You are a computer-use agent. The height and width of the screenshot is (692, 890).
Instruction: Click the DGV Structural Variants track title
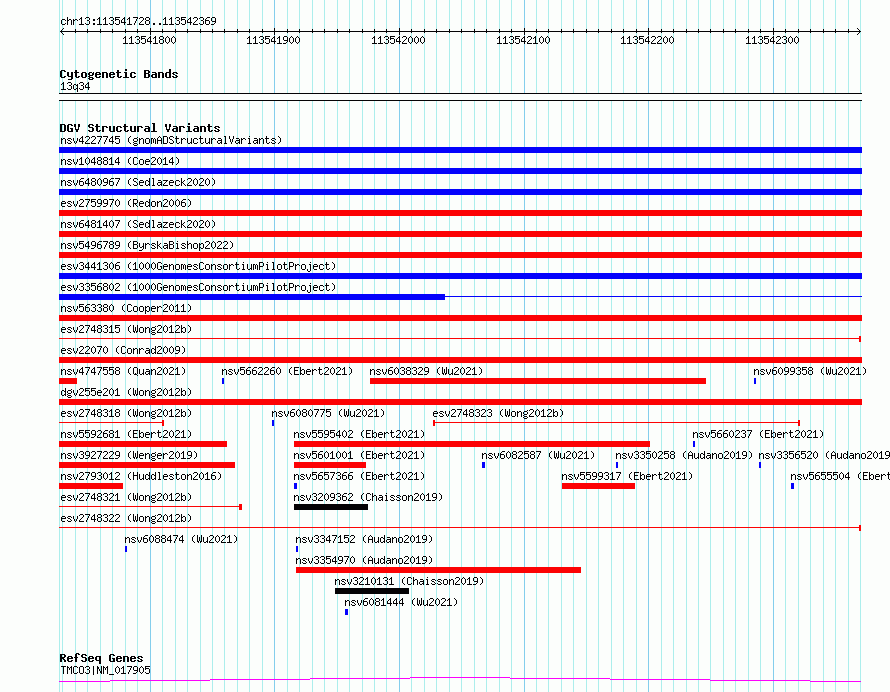[x=140, y=128]
